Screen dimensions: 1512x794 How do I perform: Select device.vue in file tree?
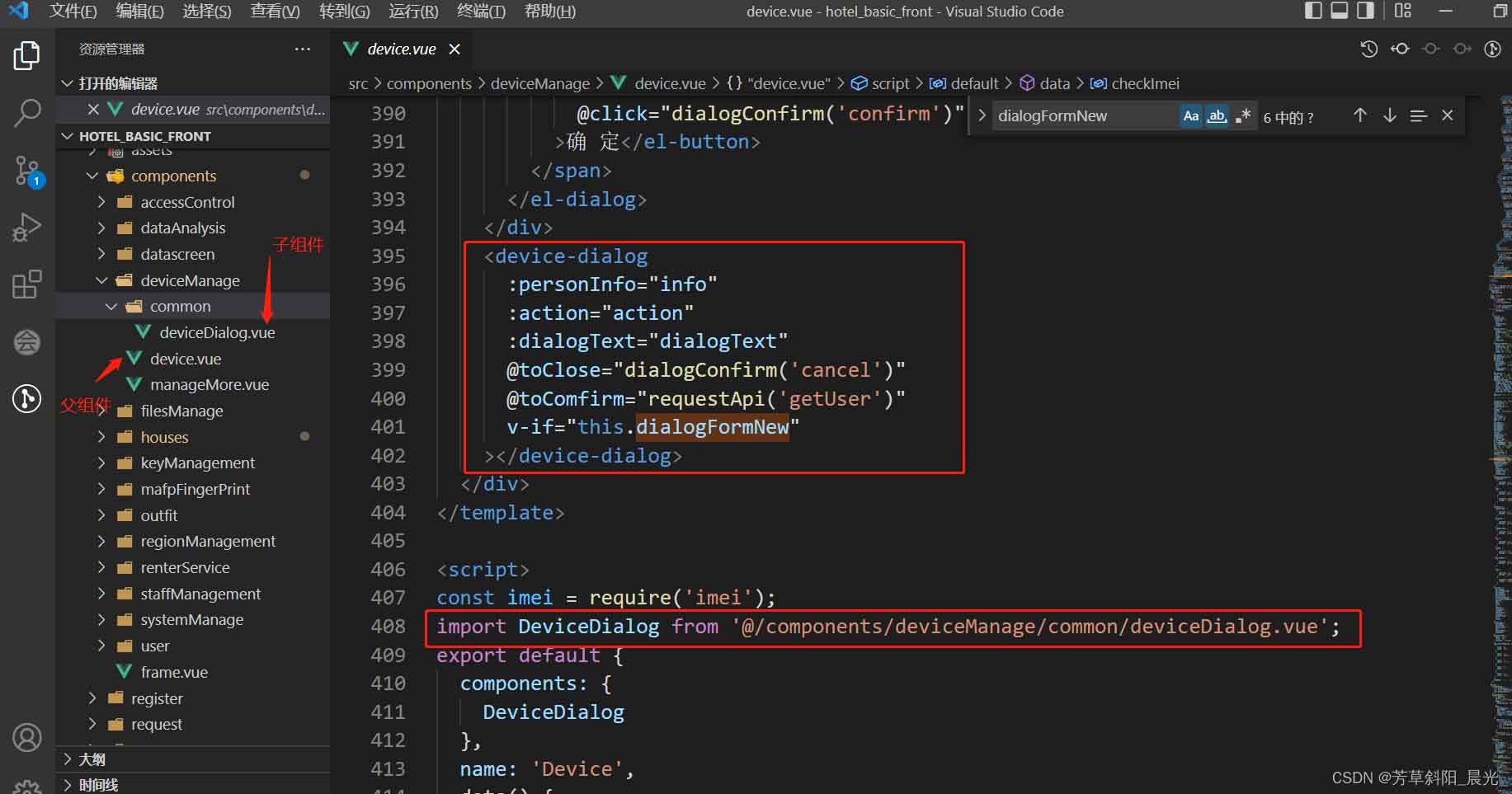click(186, 359)
